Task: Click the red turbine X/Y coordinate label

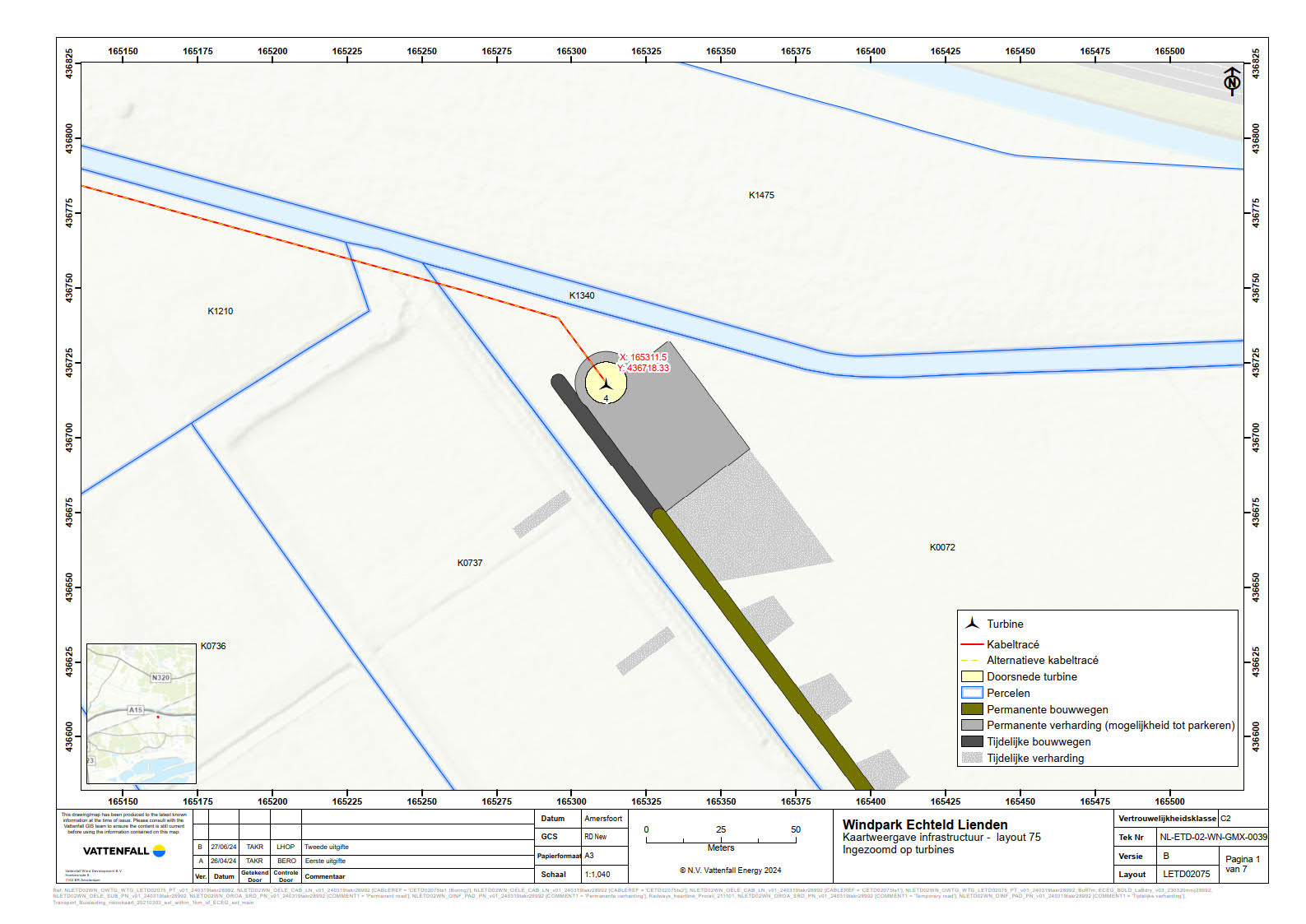Action: (x=643, y=363)
